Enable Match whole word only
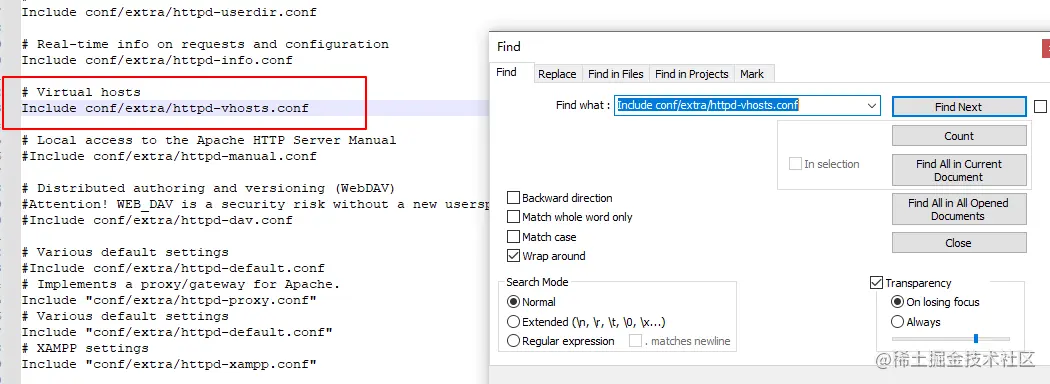The height and width of the screenshot is (384, 1050). [x=514, y=216]
